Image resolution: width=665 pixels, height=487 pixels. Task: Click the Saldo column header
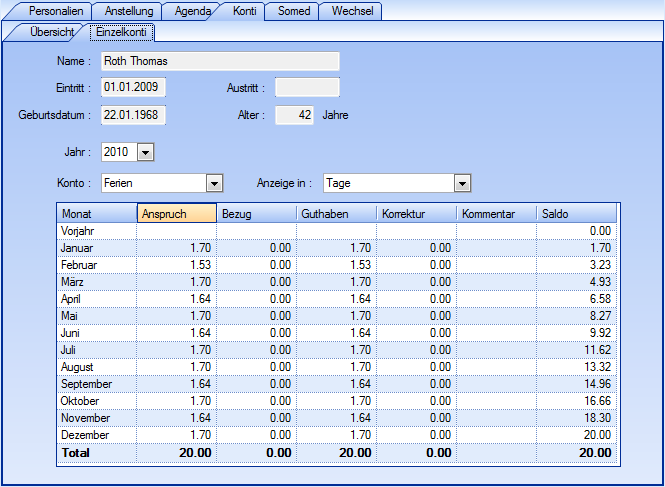pyautogui.click(x=576, y=213)
